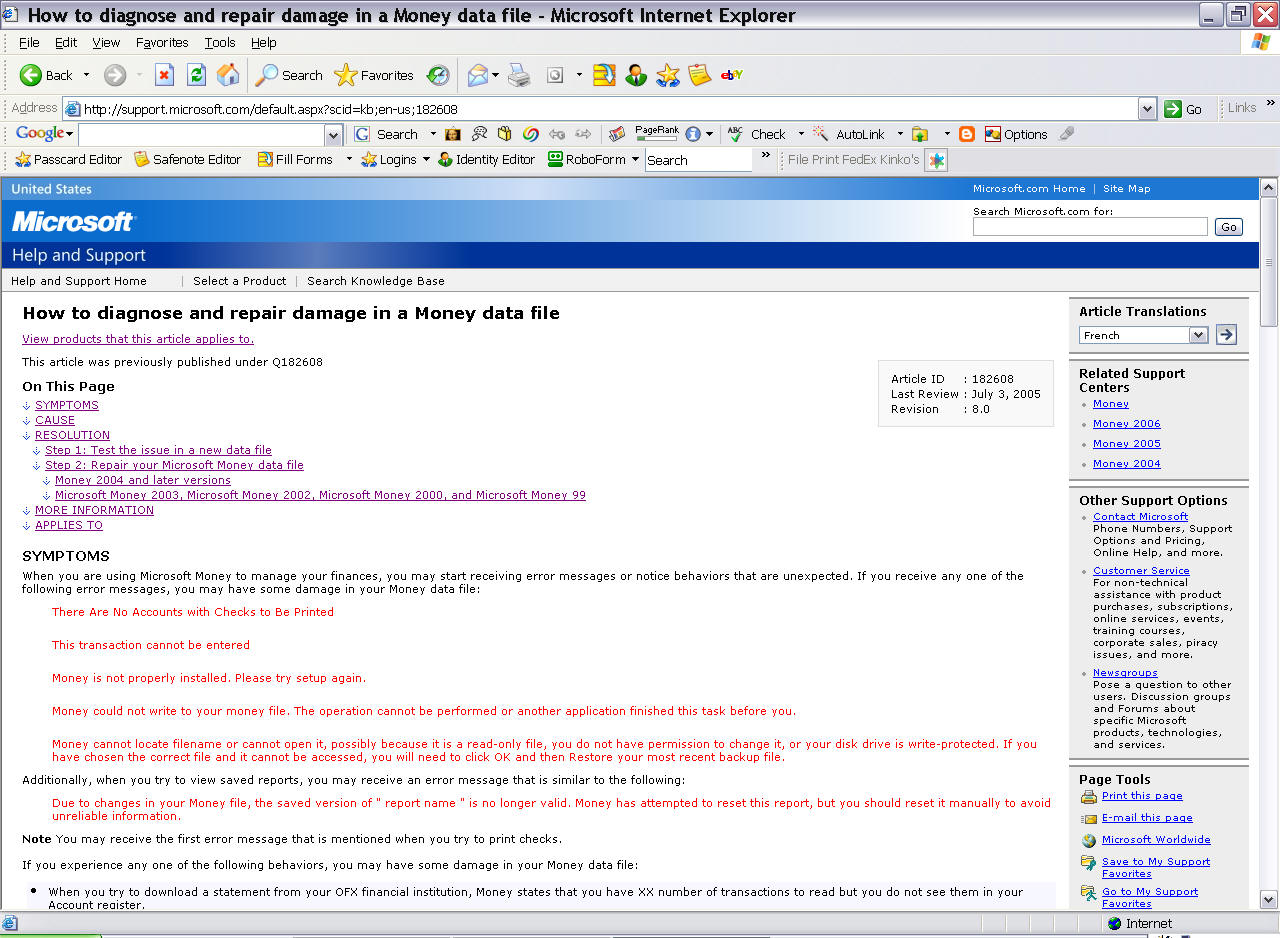Click the Google toolbar info icon
Viewport: 1280px width, 938px height.
tap(693, 134)
